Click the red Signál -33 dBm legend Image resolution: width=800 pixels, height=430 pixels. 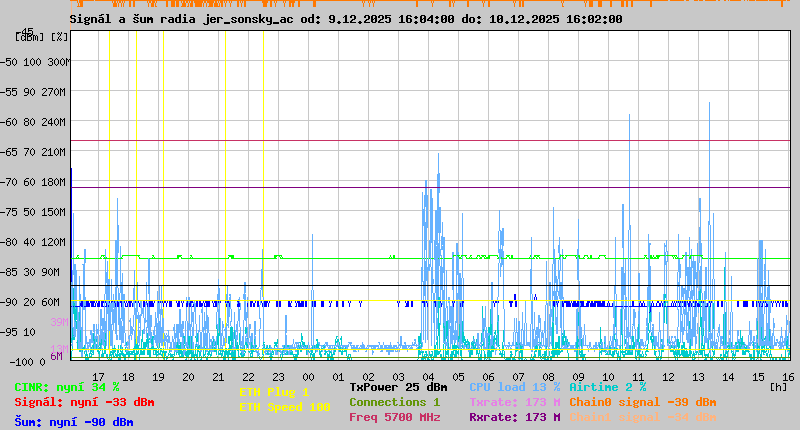pos(84,402)
